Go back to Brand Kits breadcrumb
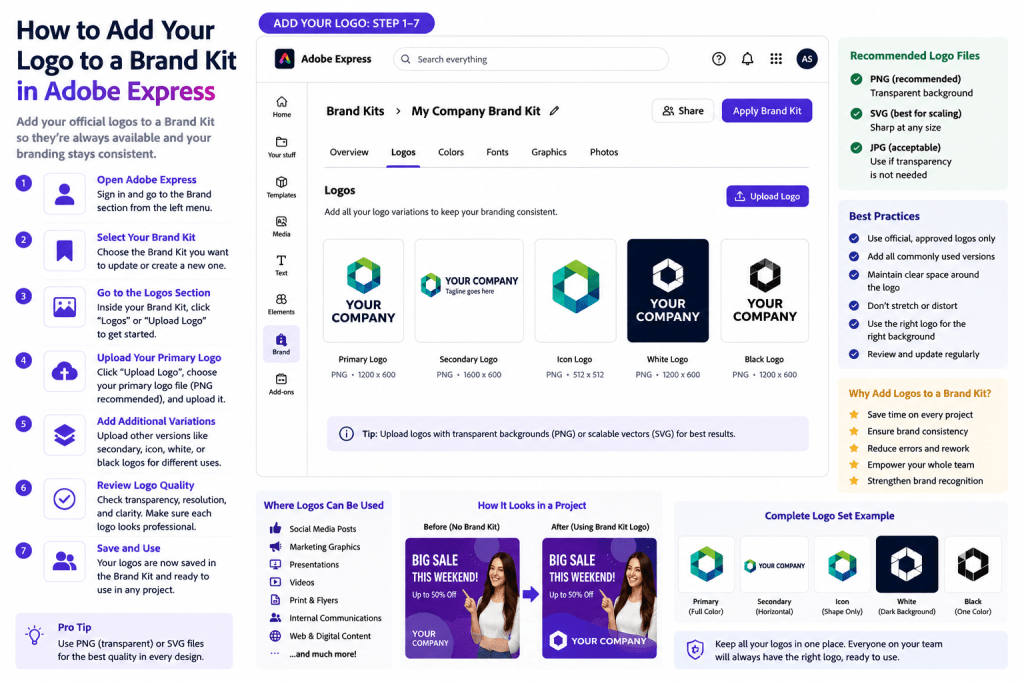This screenshot has height=682, width=1024. pyautogui.click(x=355, y=111)
